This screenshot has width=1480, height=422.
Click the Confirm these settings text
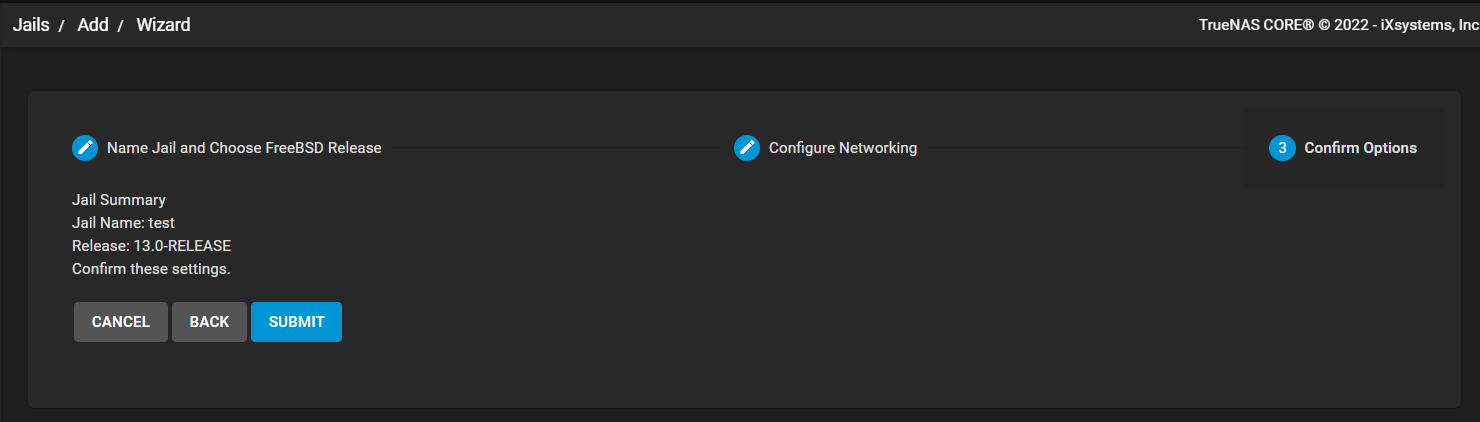click(151, 269)
